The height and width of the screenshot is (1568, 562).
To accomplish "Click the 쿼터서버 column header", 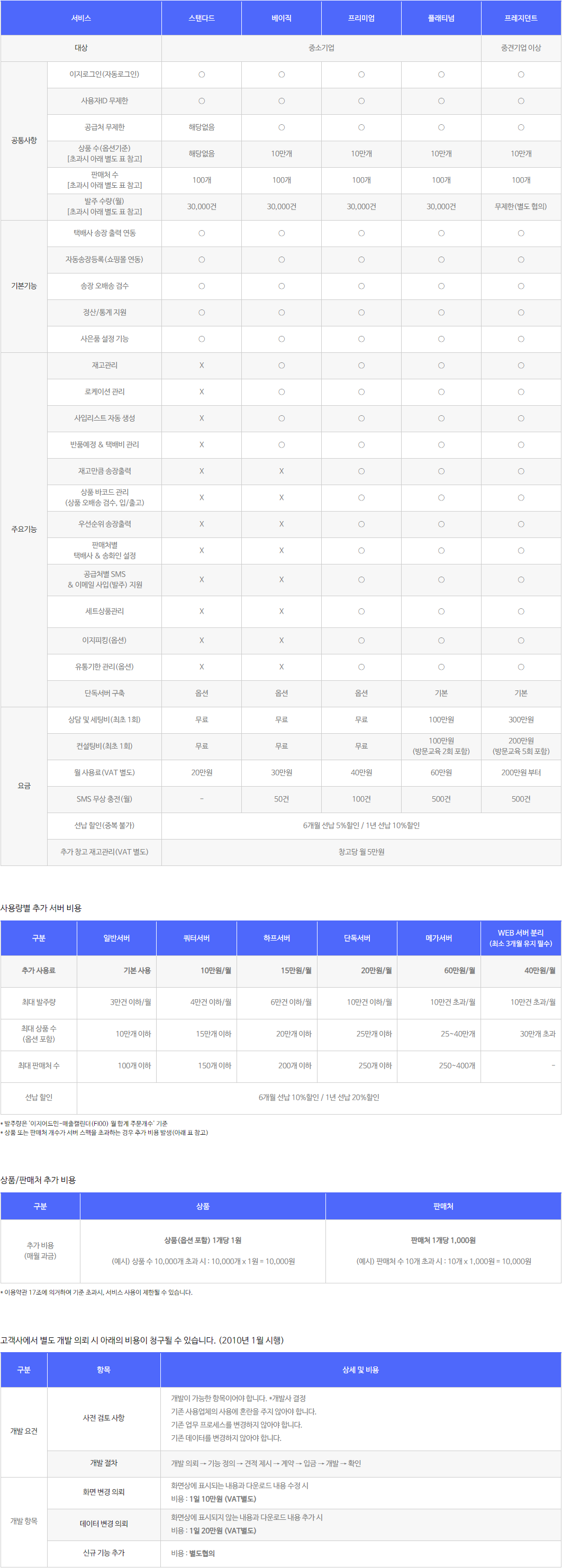I will point(196,938).
